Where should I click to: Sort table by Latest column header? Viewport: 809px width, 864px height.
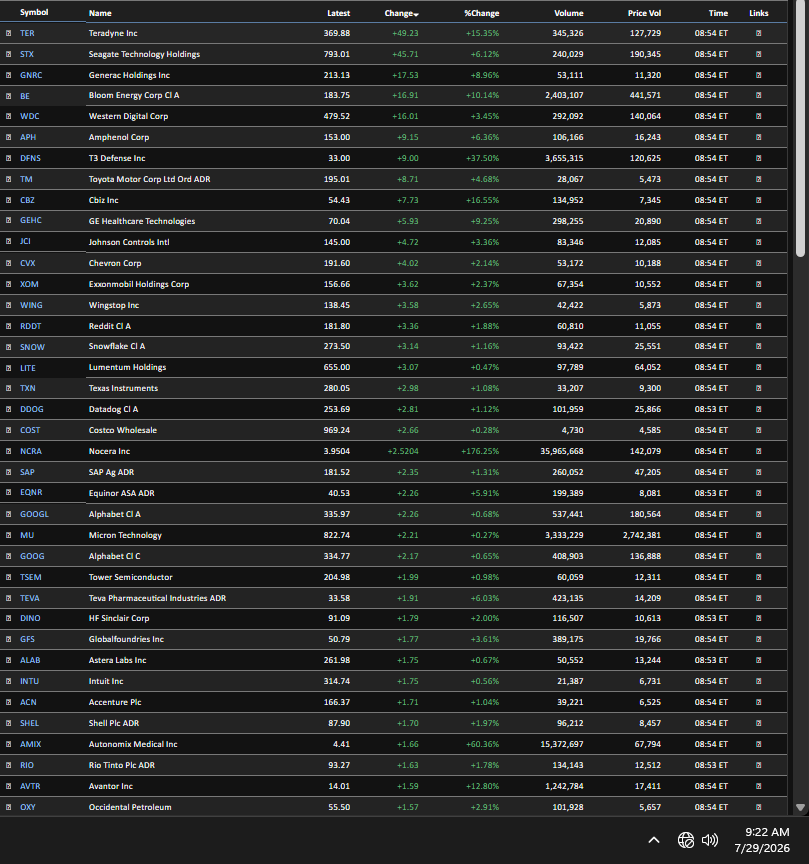click(338, 13)
